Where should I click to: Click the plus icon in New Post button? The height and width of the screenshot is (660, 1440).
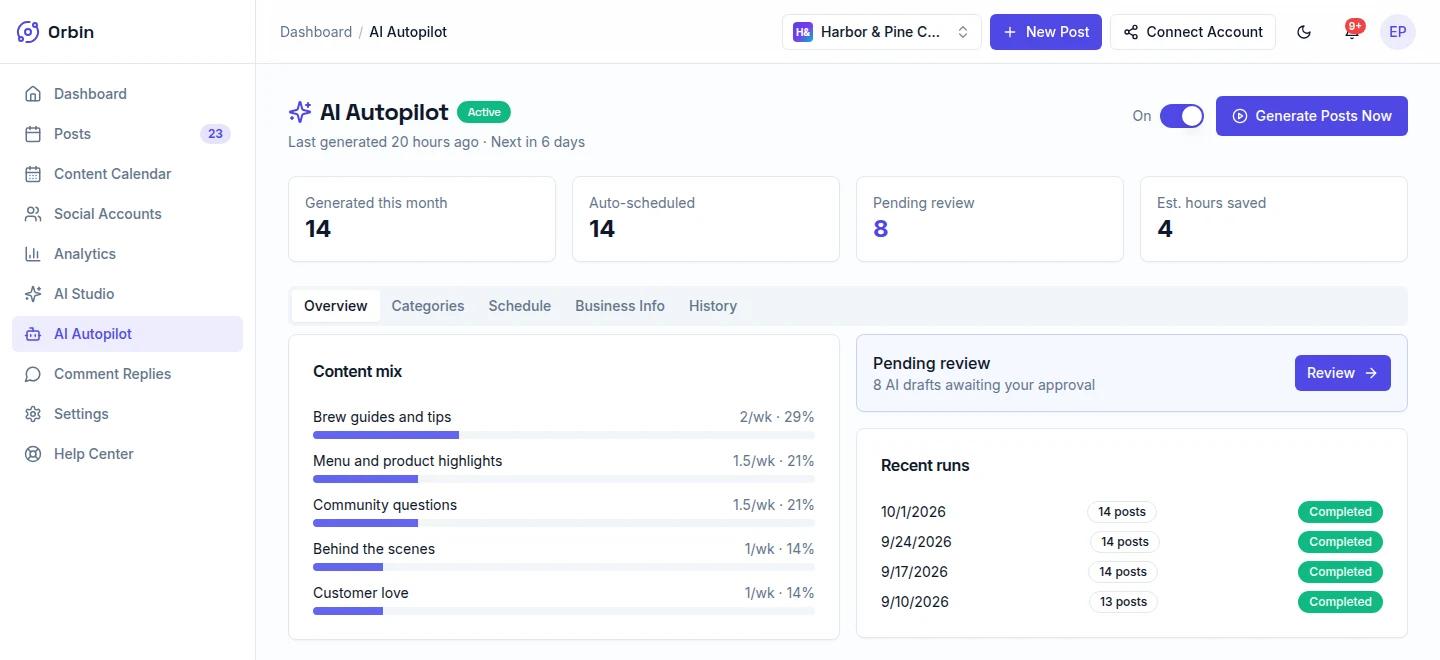[x=1010, y=32]
